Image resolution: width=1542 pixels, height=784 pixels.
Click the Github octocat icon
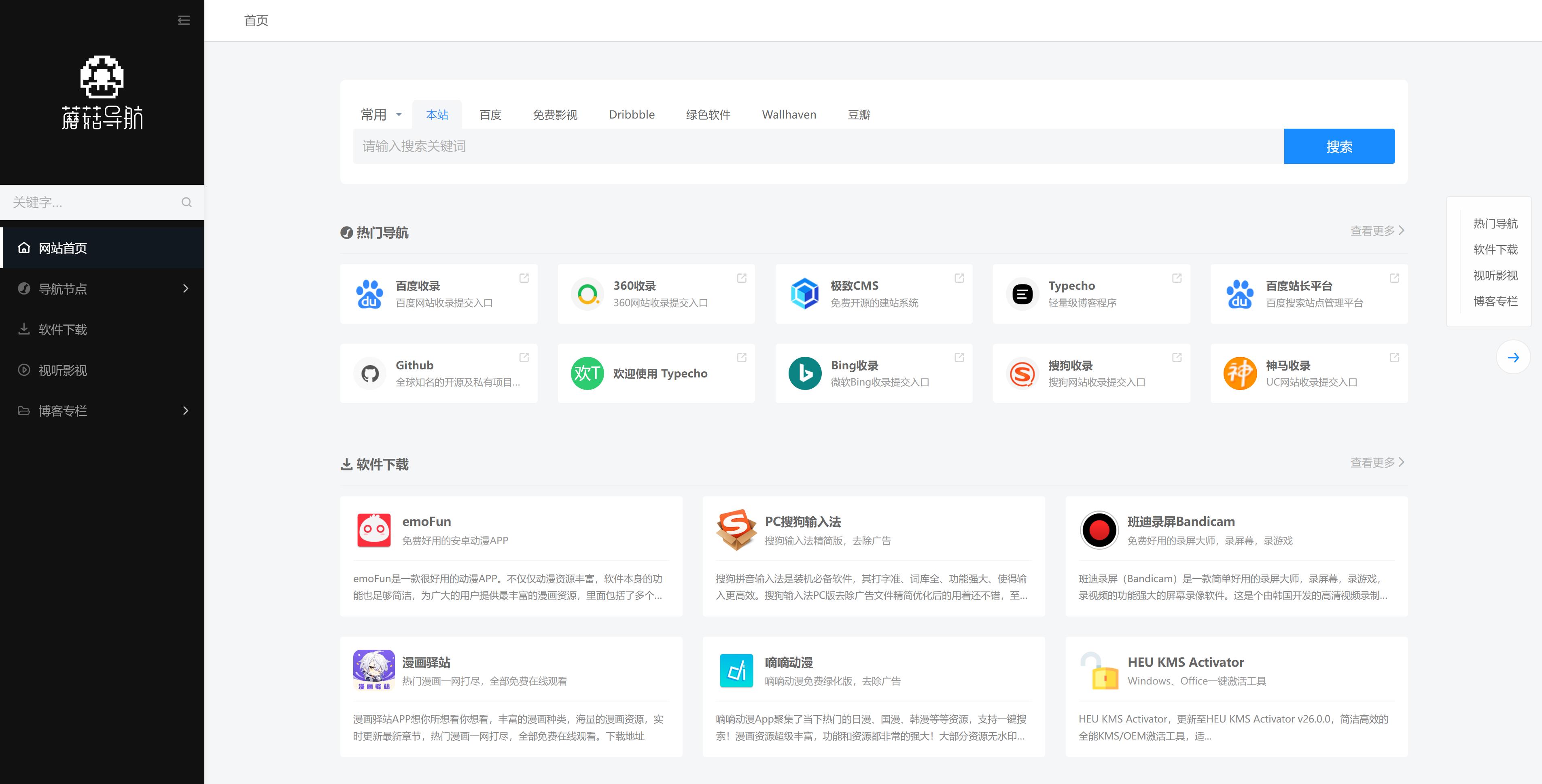click(x=370, y=373)
